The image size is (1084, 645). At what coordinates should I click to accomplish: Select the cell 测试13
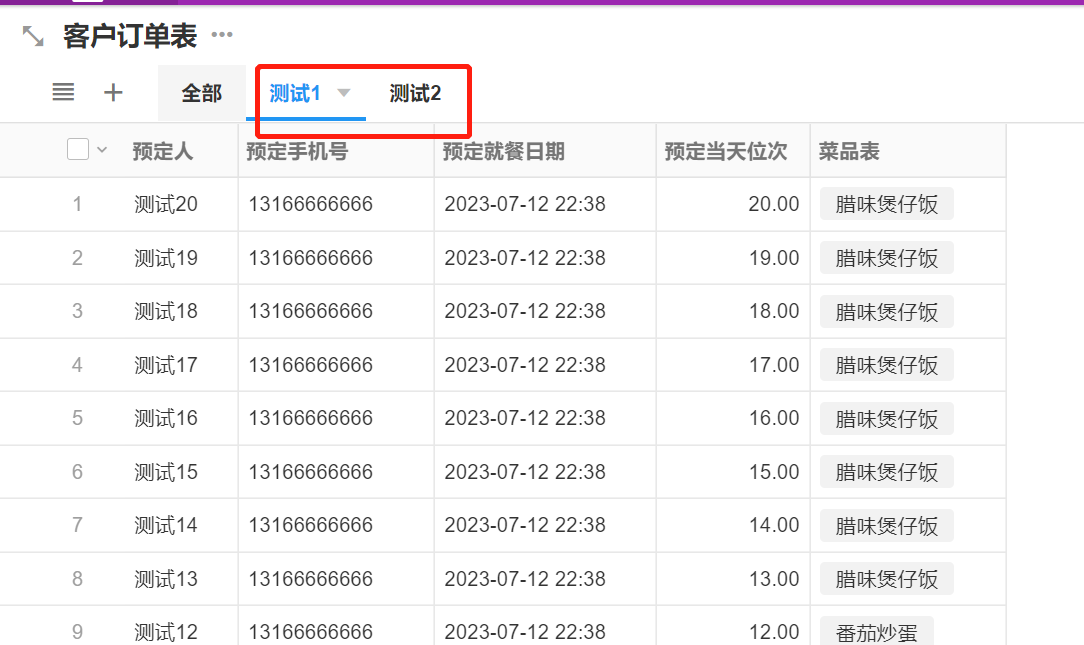[166, 579]
